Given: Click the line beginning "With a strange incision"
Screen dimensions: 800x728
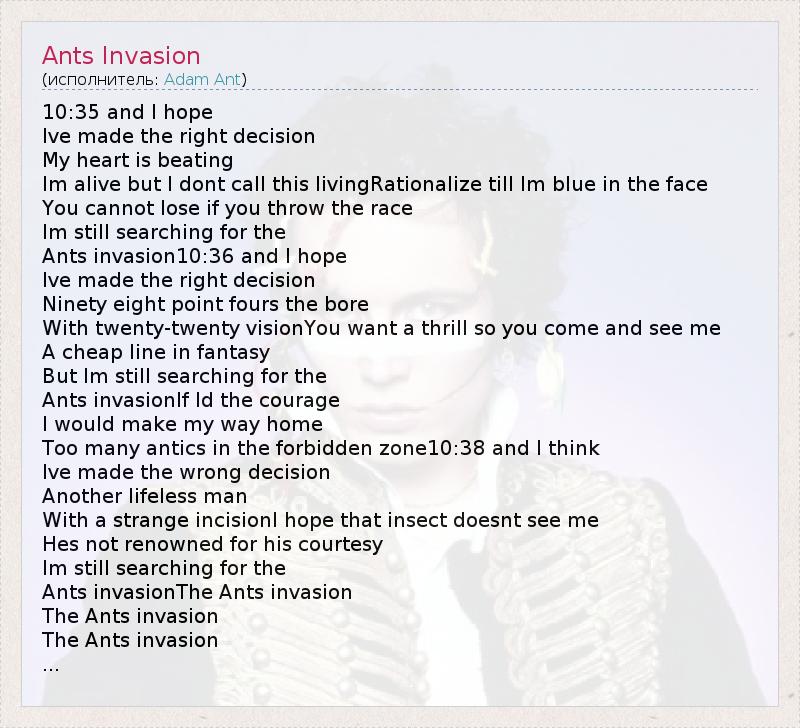Looking at the screenshot, I should click(320, 520).
